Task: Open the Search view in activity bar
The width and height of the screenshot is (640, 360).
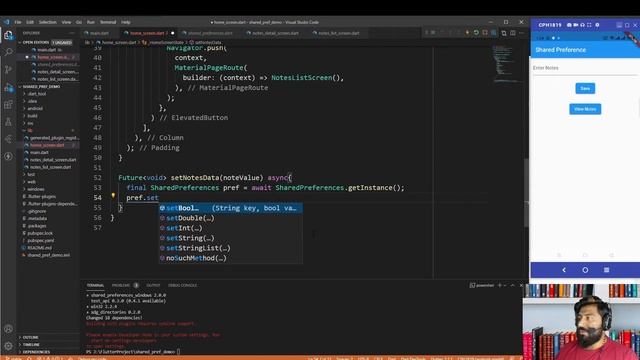Action: coord(8,52)
